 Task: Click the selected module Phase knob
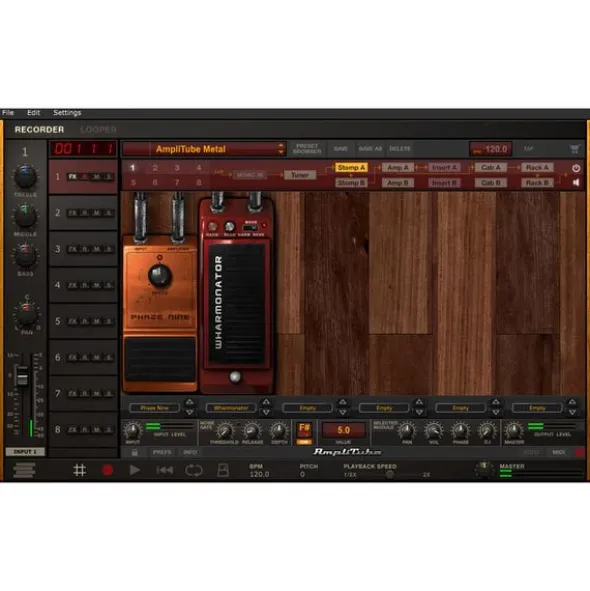coord(460,430)
